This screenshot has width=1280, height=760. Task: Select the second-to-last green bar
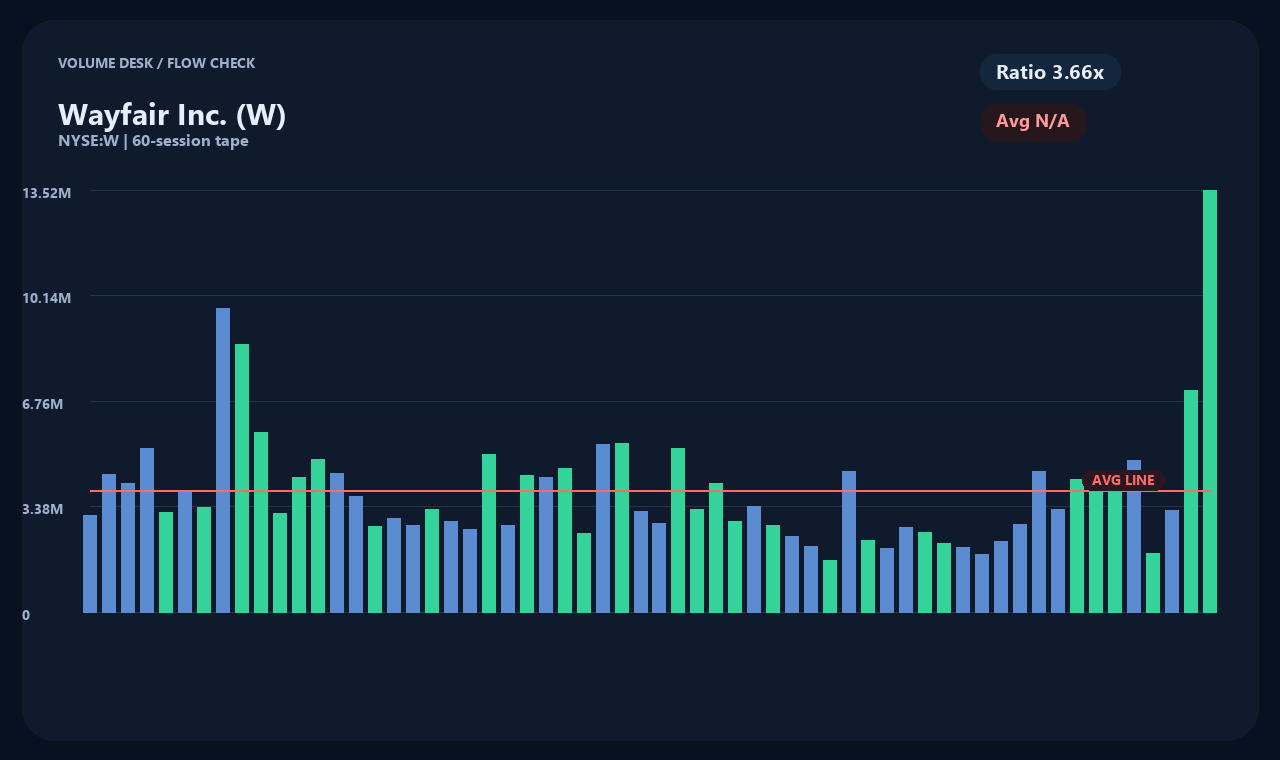pyautogui.click(x=1191, y=501)
